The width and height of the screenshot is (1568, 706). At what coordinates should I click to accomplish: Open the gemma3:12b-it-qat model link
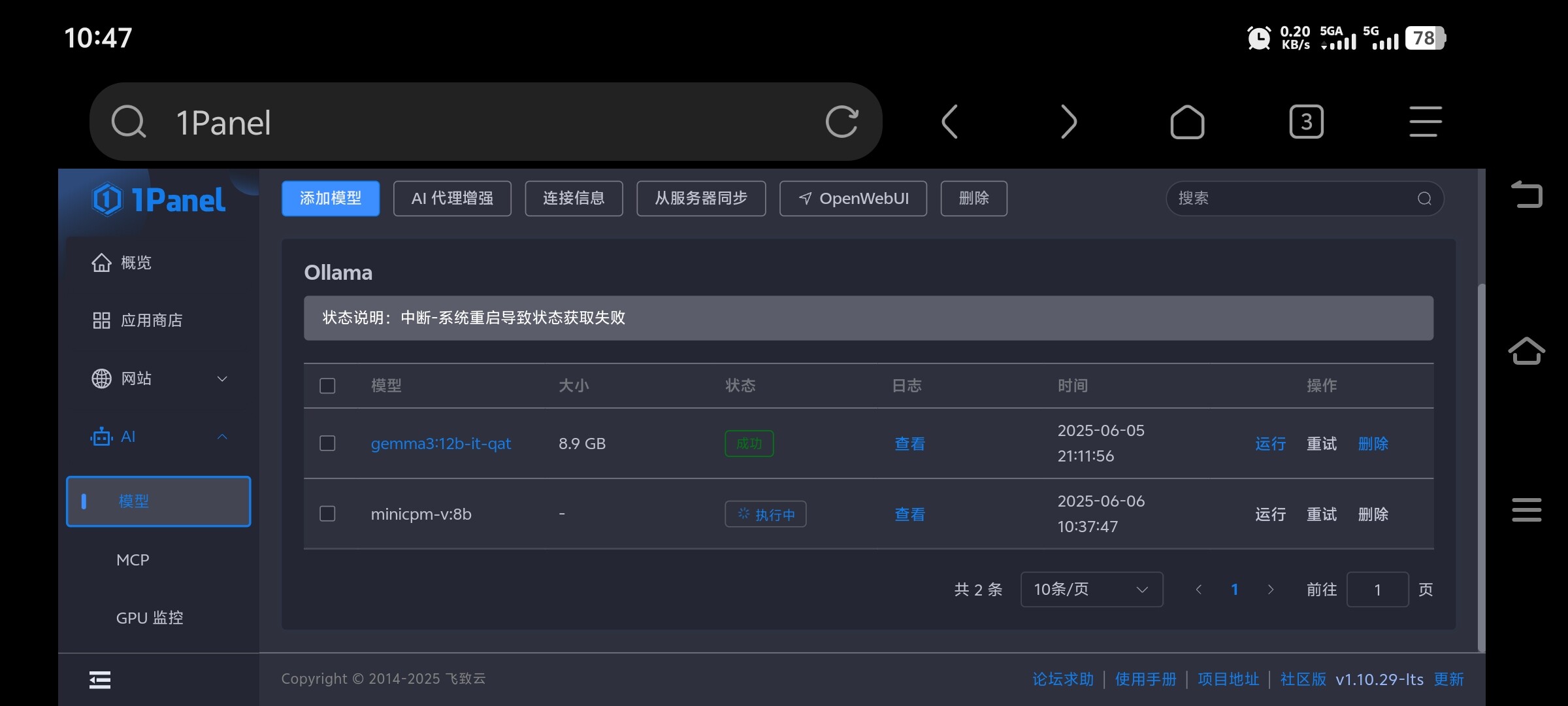[x=441, y=443]
